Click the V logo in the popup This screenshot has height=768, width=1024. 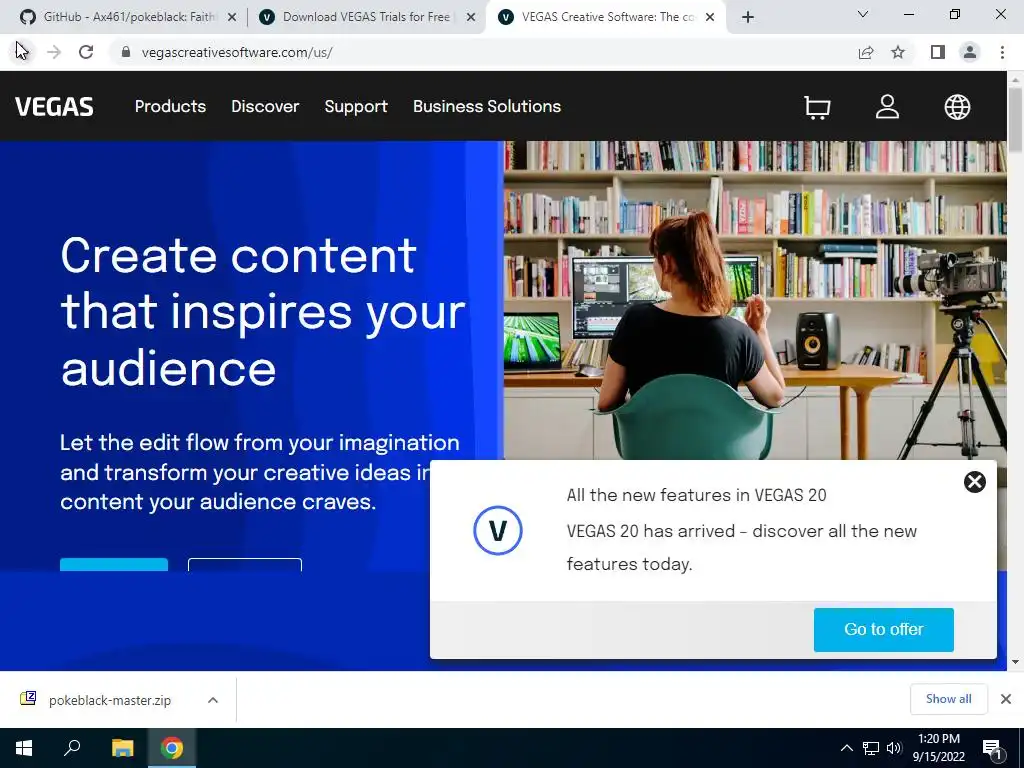coord(498,530)
